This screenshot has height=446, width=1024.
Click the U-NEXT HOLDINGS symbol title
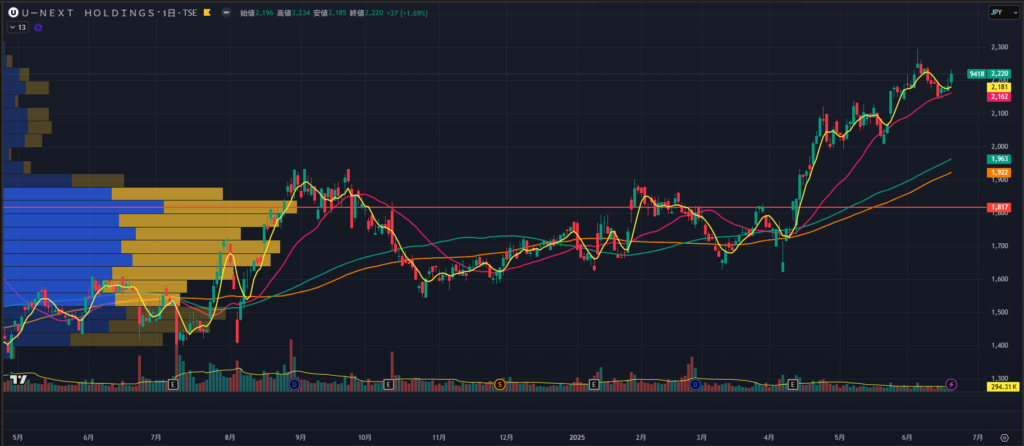88,12
